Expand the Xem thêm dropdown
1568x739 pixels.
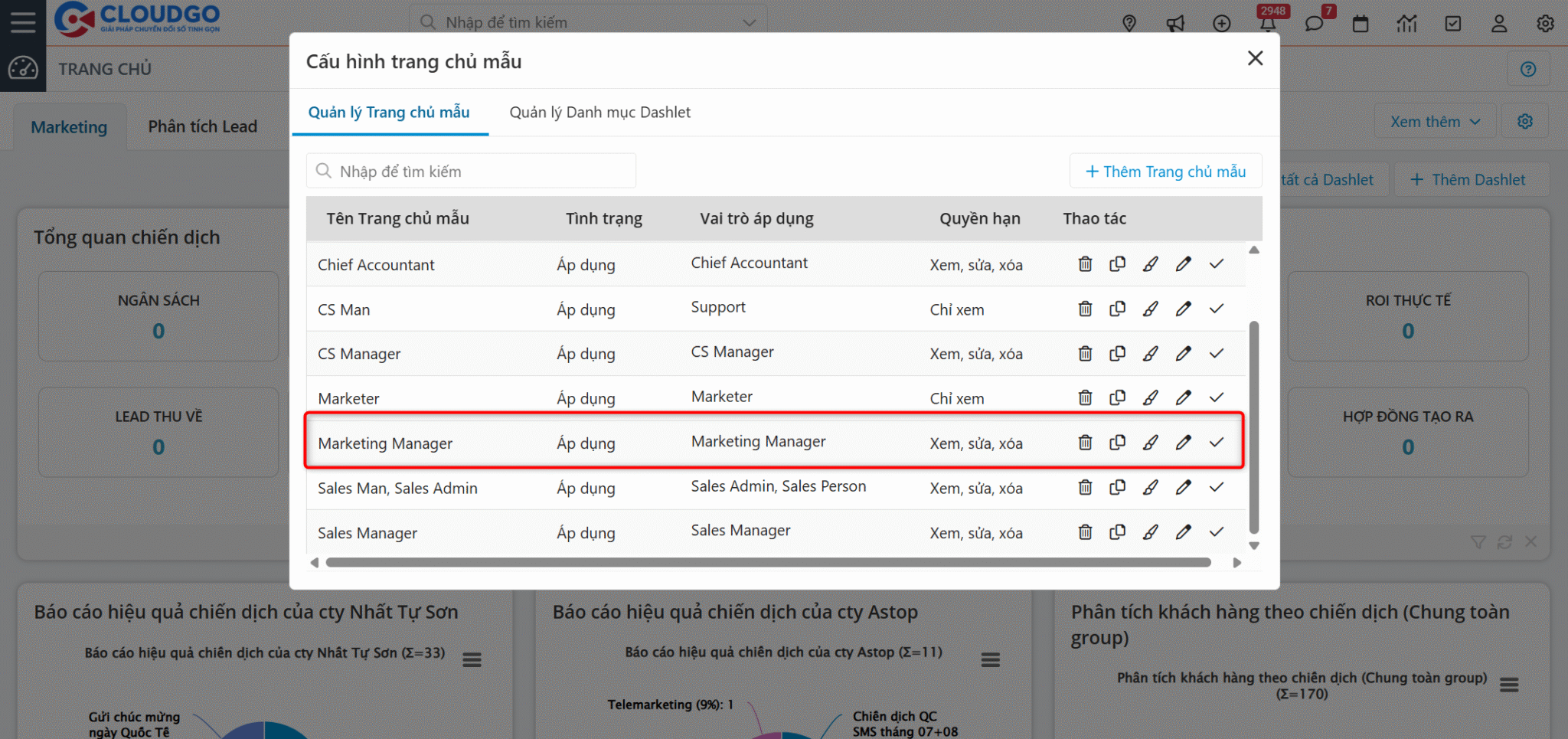(x=1435, y=122)
